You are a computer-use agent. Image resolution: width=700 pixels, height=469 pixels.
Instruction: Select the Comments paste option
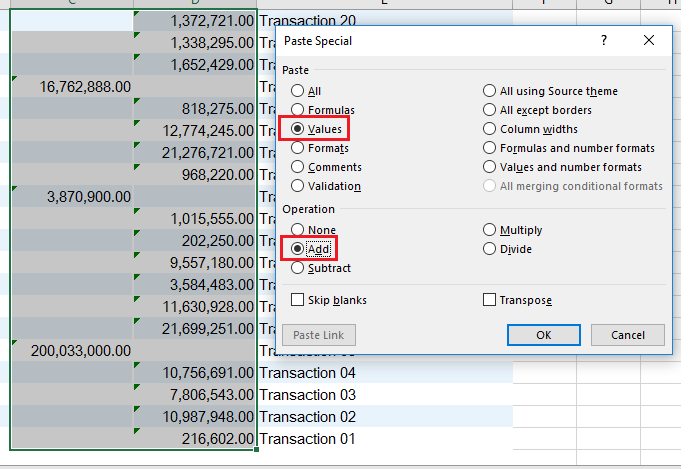click(297, 168)
